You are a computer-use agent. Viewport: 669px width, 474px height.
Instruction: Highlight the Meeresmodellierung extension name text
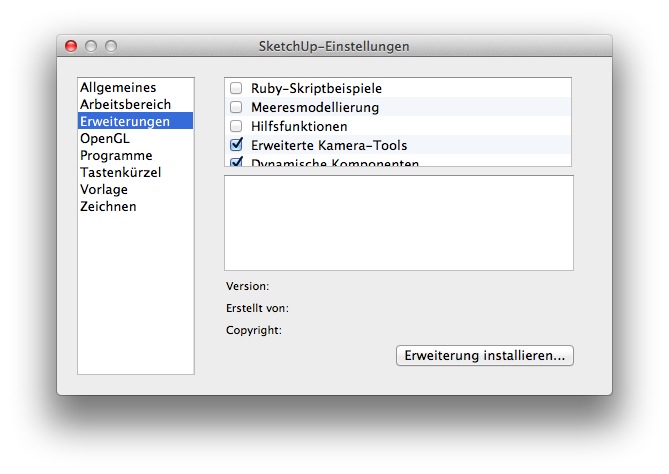(x=315, y=108)
